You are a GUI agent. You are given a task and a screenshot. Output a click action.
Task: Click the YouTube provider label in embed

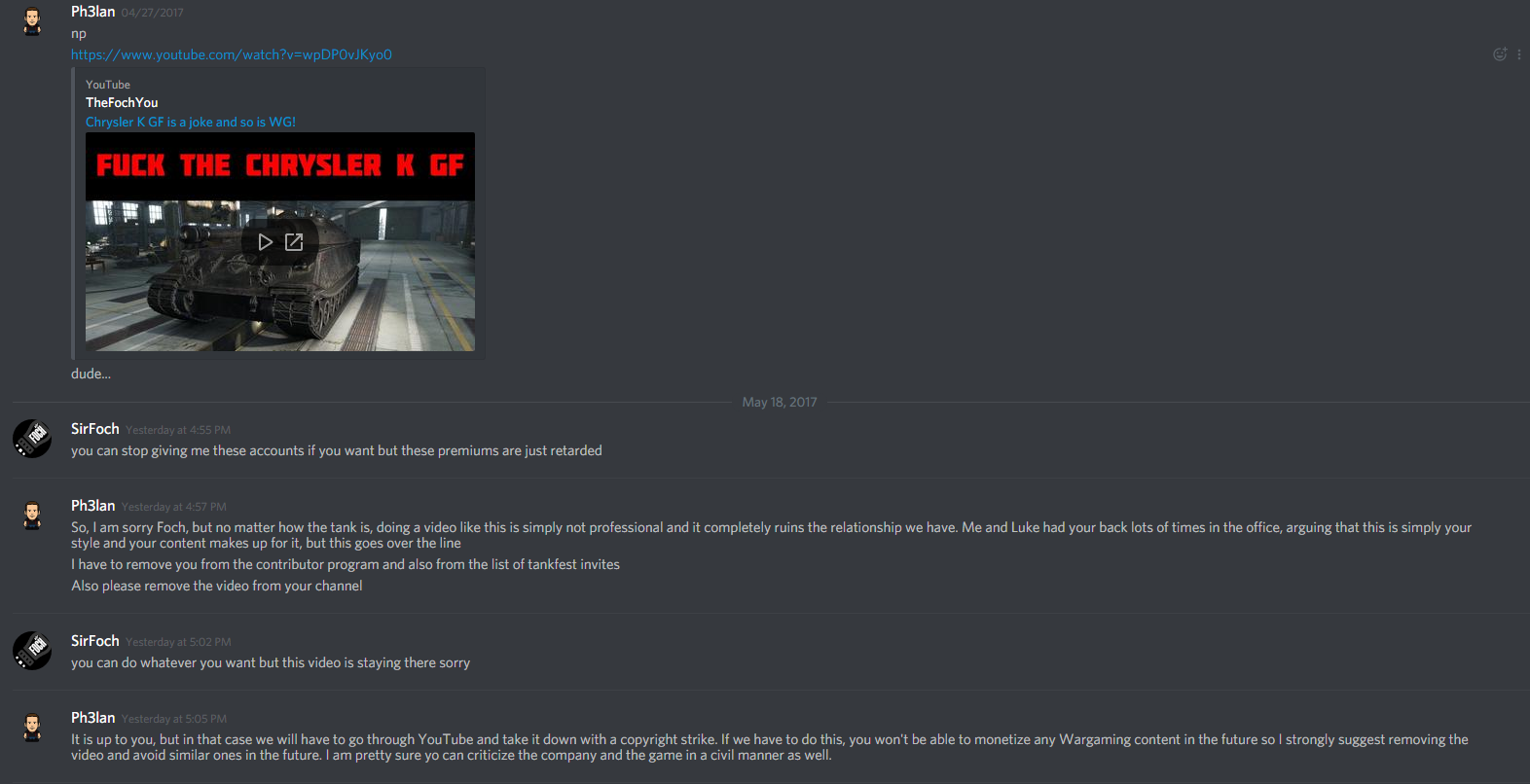point(108,85)
